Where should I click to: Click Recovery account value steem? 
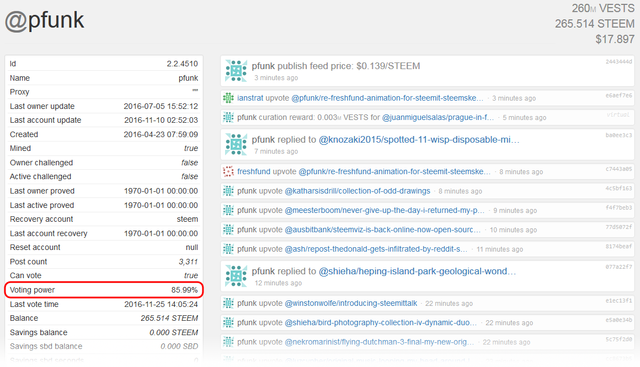click(187, 219)
